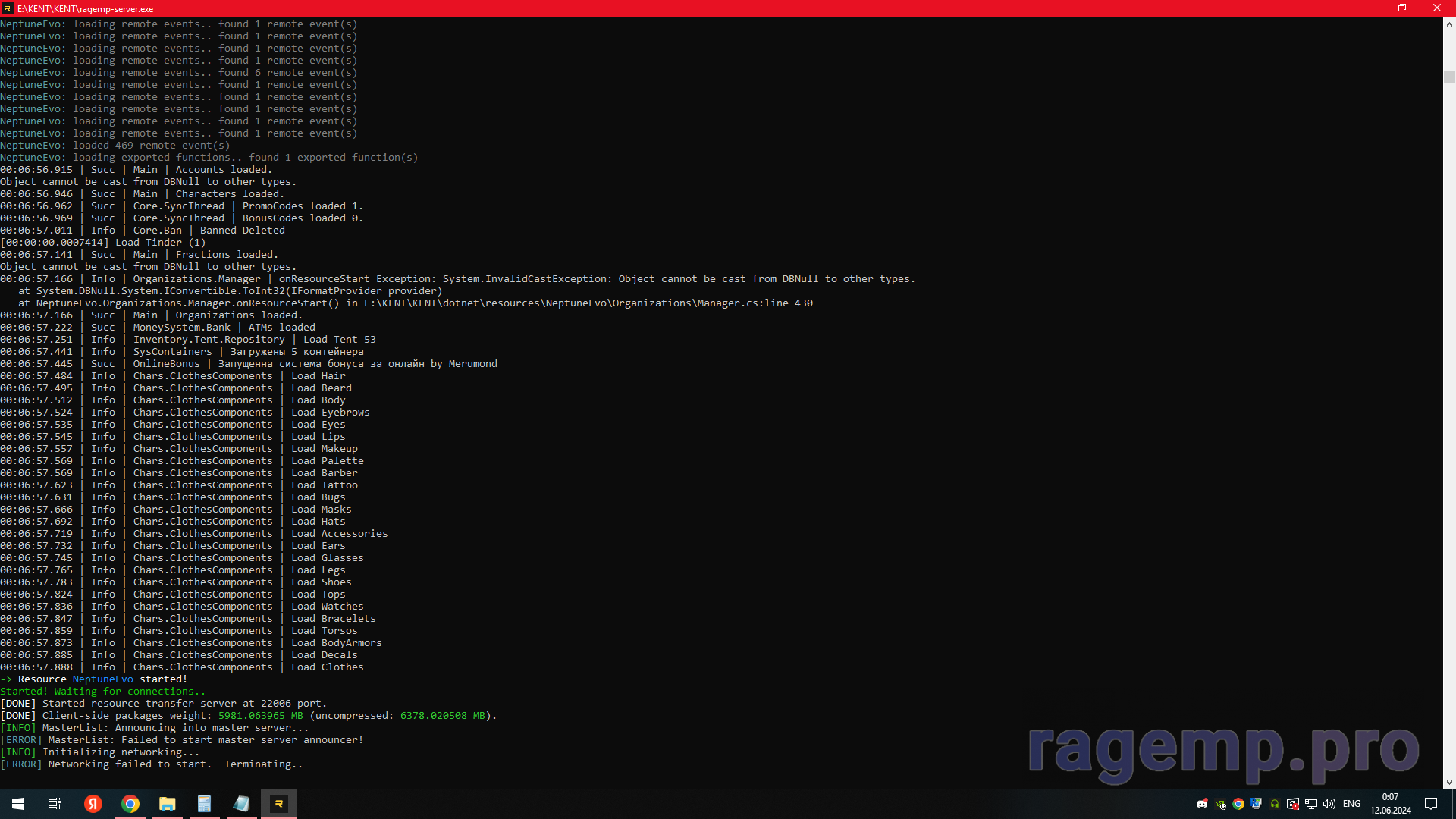The width and height of the screenshot is (1456, 819).
Task: Open Google Chrome from the taskbar
Action: tap(130, 804)
